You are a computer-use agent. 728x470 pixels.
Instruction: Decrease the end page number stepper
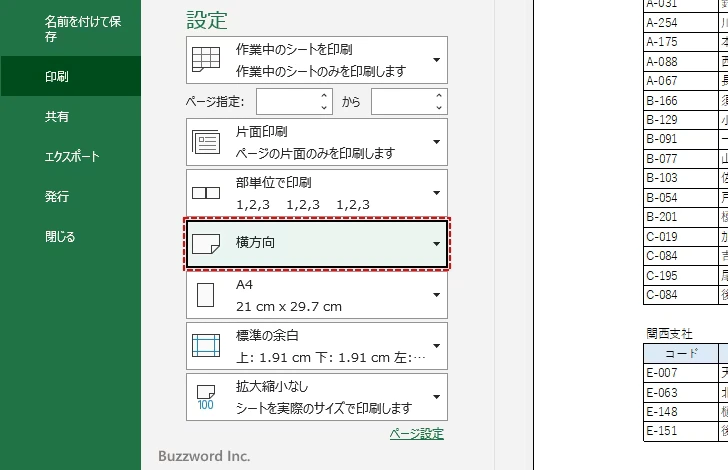tap(439, 107)
